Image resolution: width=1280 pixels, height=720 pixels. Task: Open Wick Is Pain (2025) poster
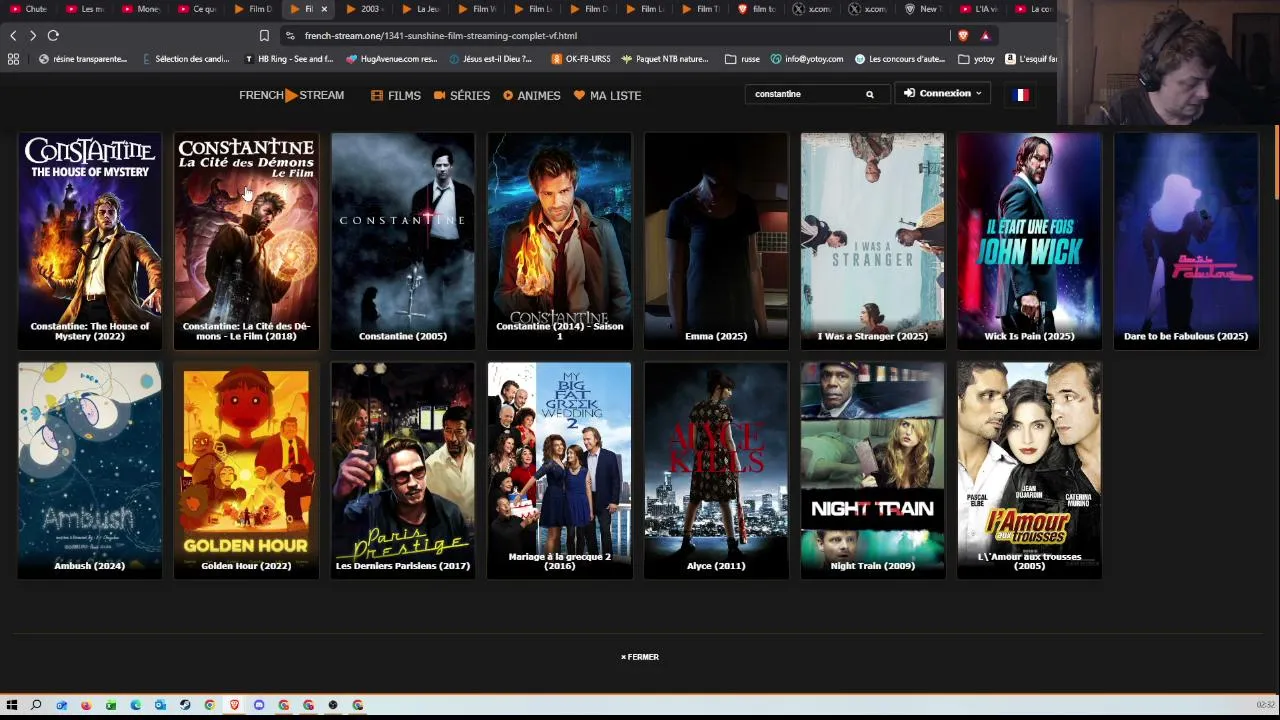[1029, 241]
